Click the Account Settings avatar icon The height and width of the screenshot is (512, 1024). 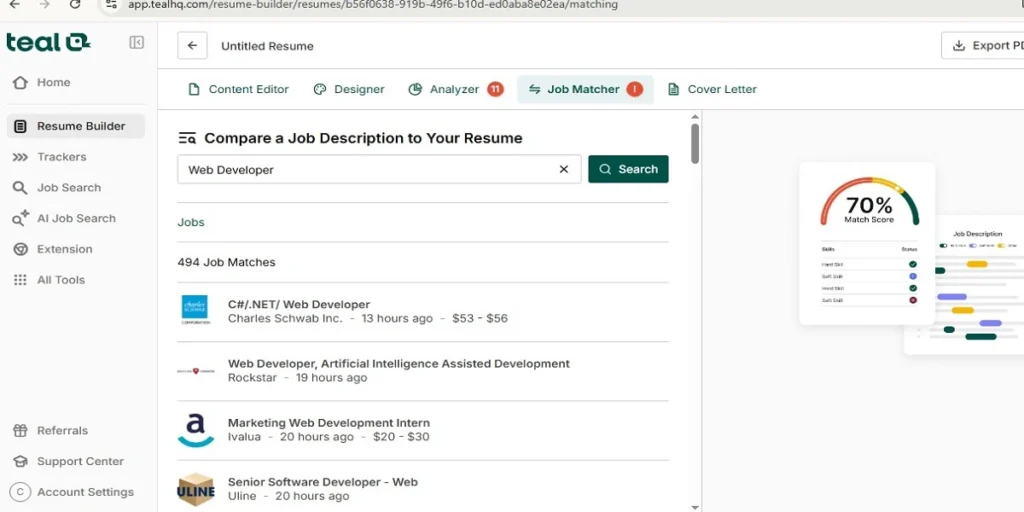coord(20,492)
